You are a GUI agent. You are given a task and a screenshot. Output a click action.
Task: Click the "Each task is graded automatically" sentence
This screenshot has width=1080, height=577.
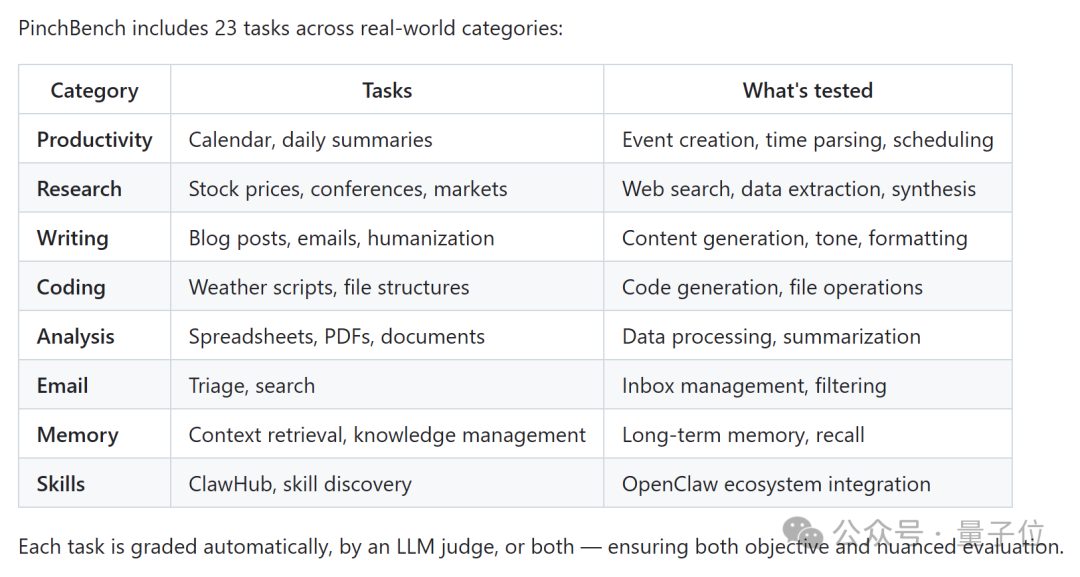tap(400, 546)
